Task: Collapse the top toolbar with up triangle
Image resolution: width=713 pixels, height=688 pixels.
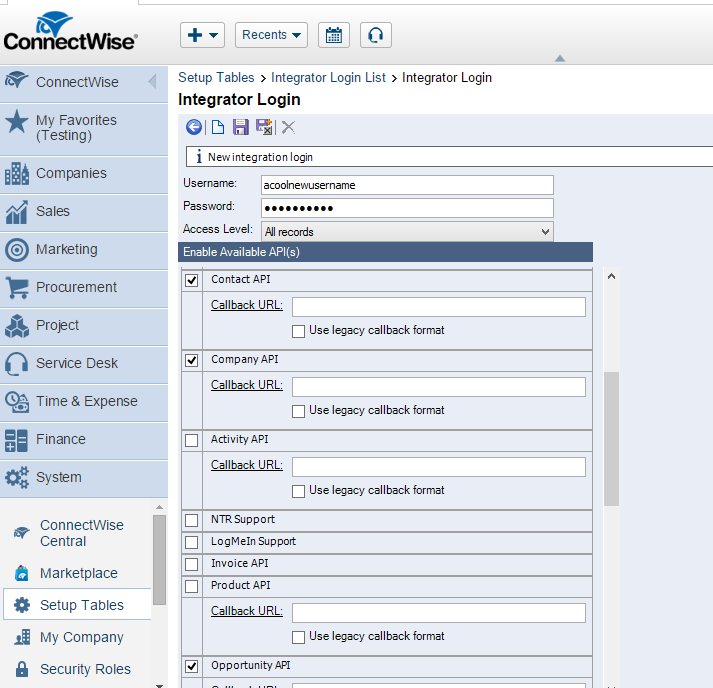Action: [x=560, y=58]
